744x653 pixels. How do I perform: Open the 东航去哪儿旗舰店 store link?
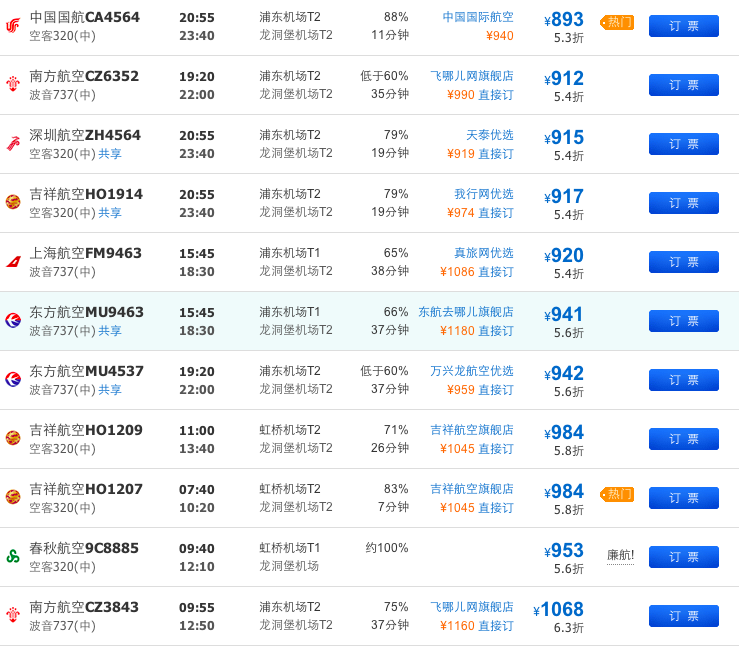(466, 312)
